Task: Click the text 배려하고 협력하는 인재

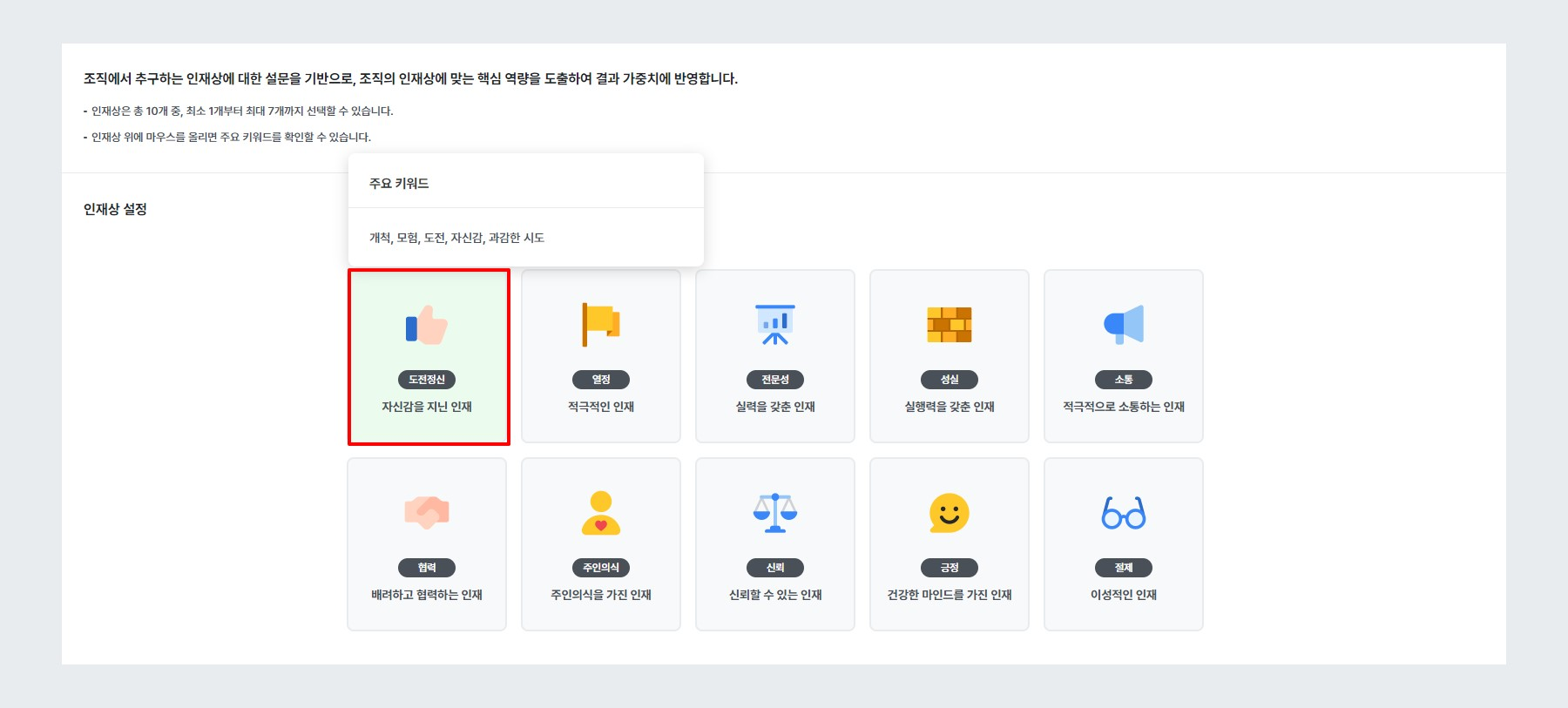Action: click(x=427, y=595)
